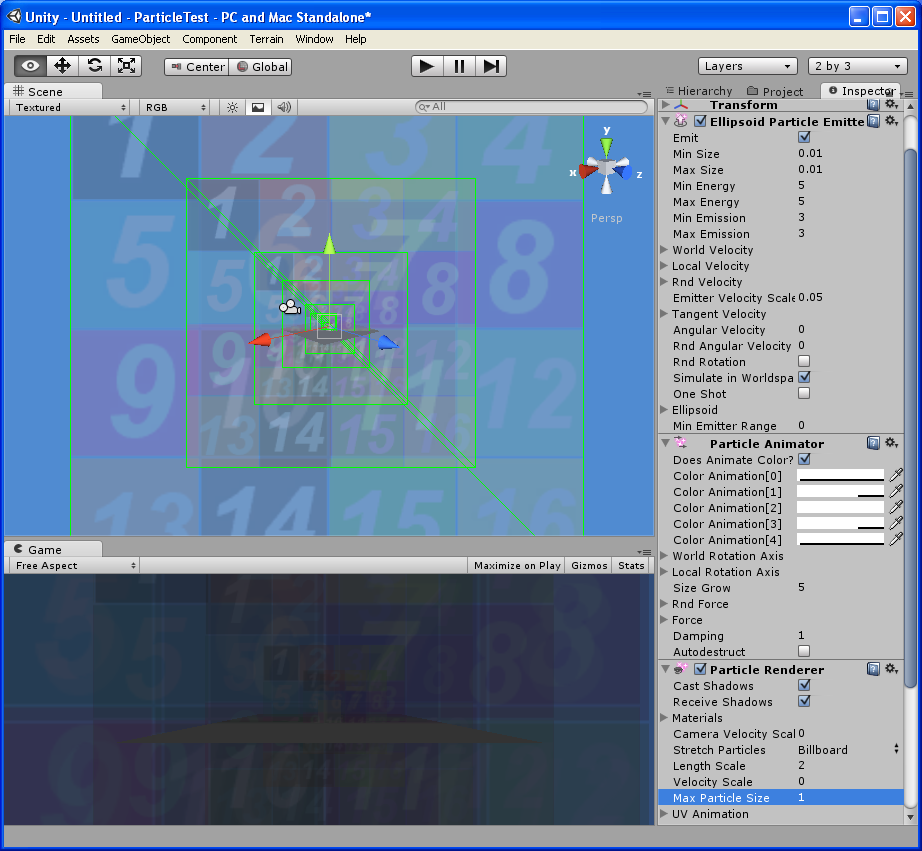
Task: Toggle scene lighting sun icon
Action: [232, 107]
